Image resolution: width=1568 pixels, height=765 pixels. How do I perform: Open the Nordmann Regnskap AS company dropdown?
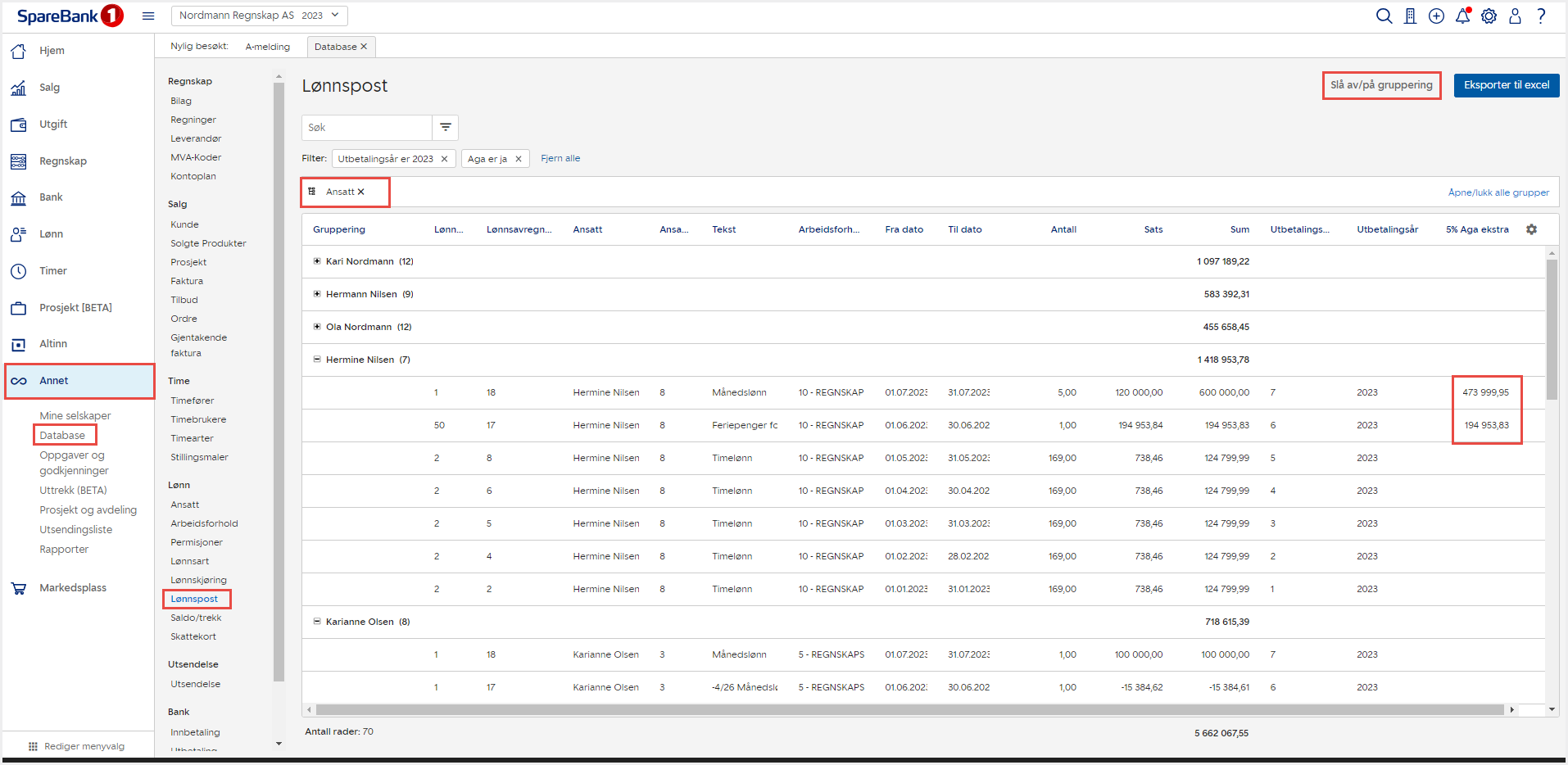coord(259,16)
